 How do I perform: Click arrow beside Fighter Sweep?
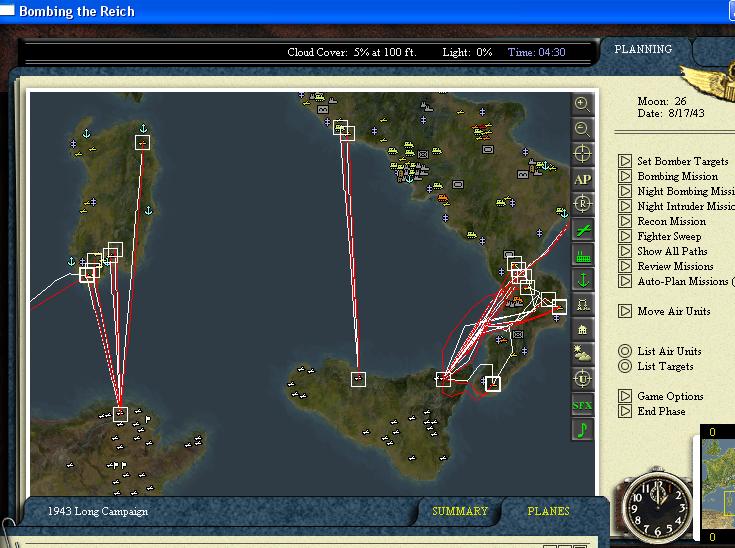[625, 236]
